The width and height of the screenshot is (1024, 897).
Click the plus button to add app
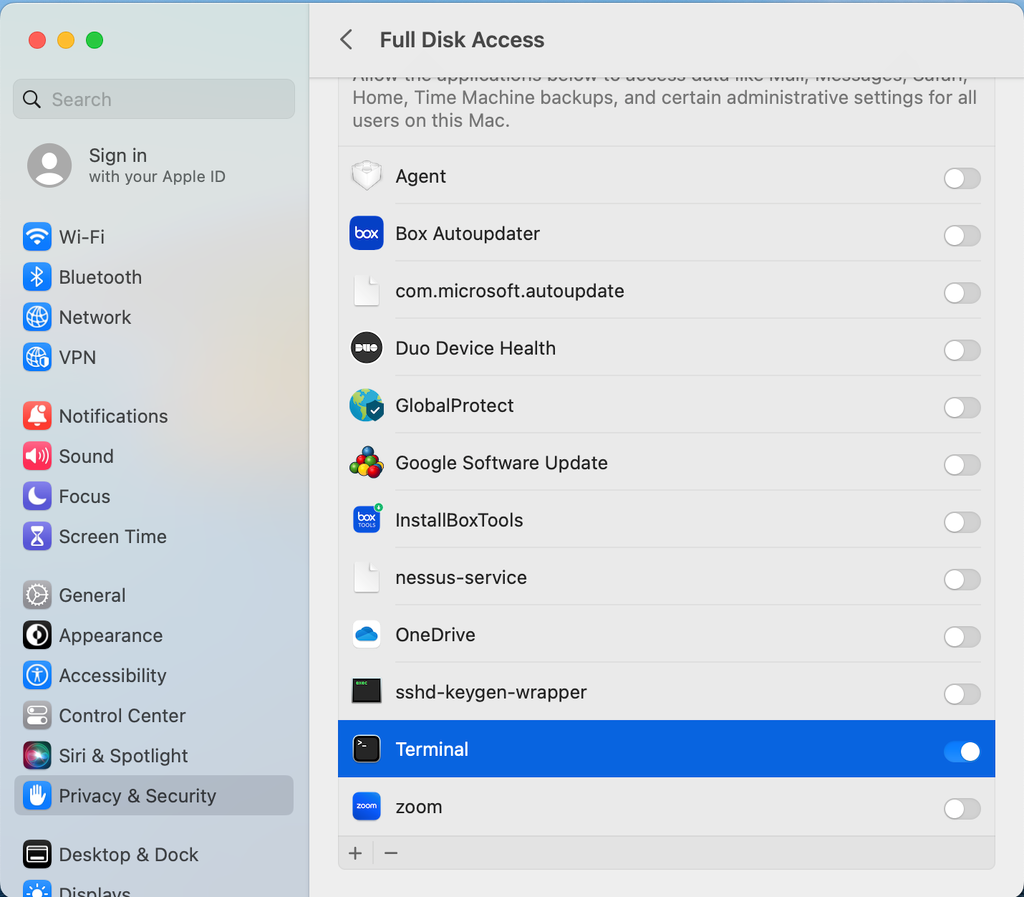click(355, 853)
